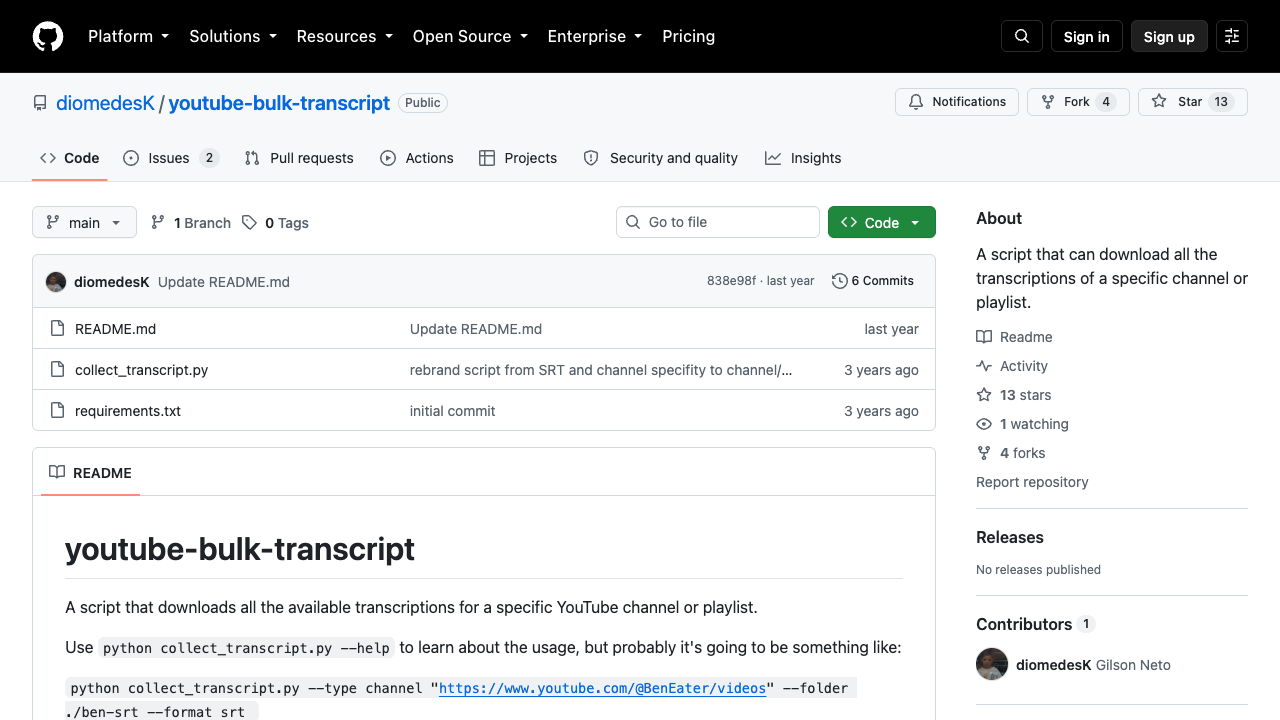Click the Report repository link
1280x720 pixels.
click(x=1032, y=482)
